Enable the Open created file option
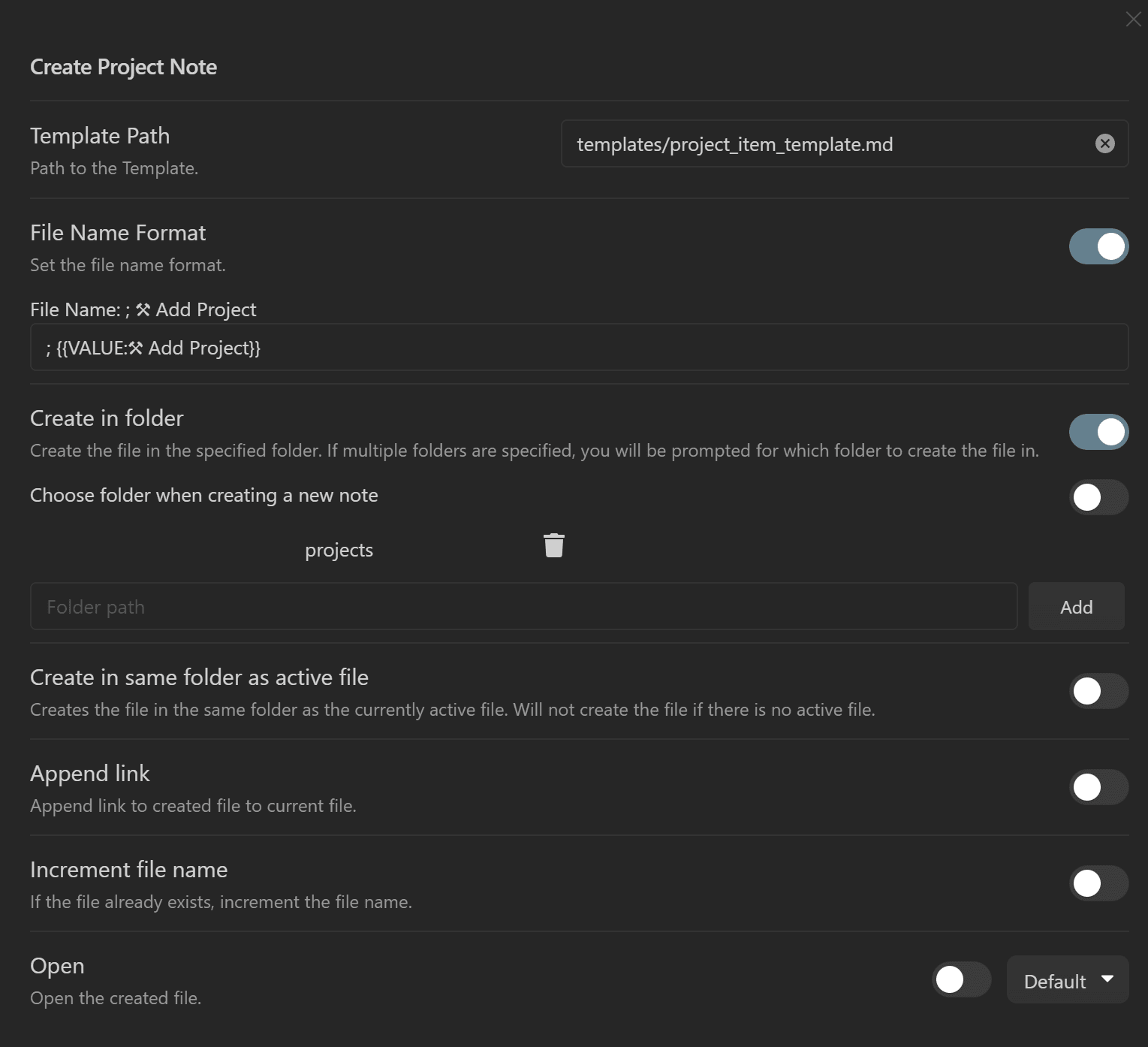The image size is (1148, 1047). point(961,979)
